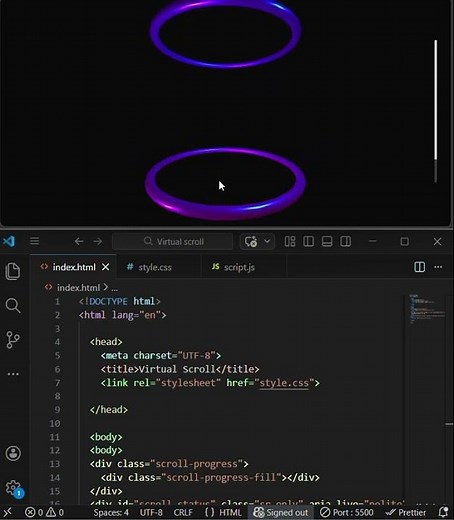Click the Prettier status bar item
This screenshot has height=520, width=454.
(405, 512)
